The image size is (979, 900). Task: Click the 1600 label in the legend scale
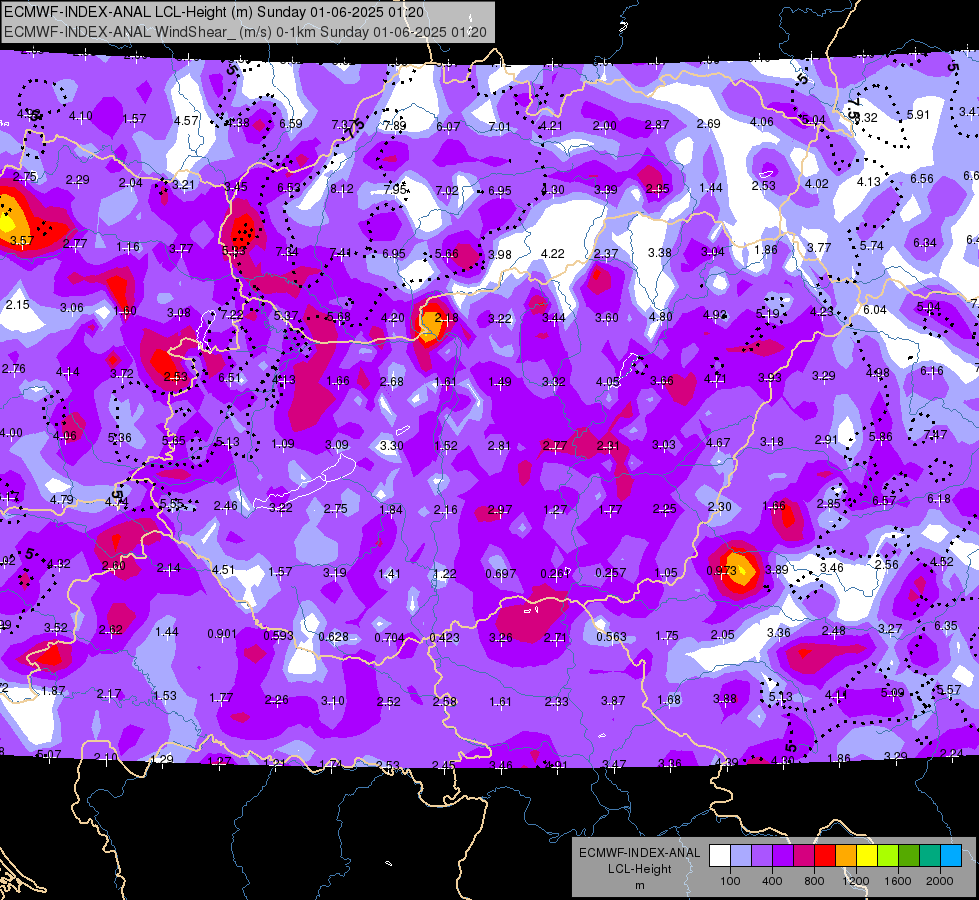coord(898,881)
